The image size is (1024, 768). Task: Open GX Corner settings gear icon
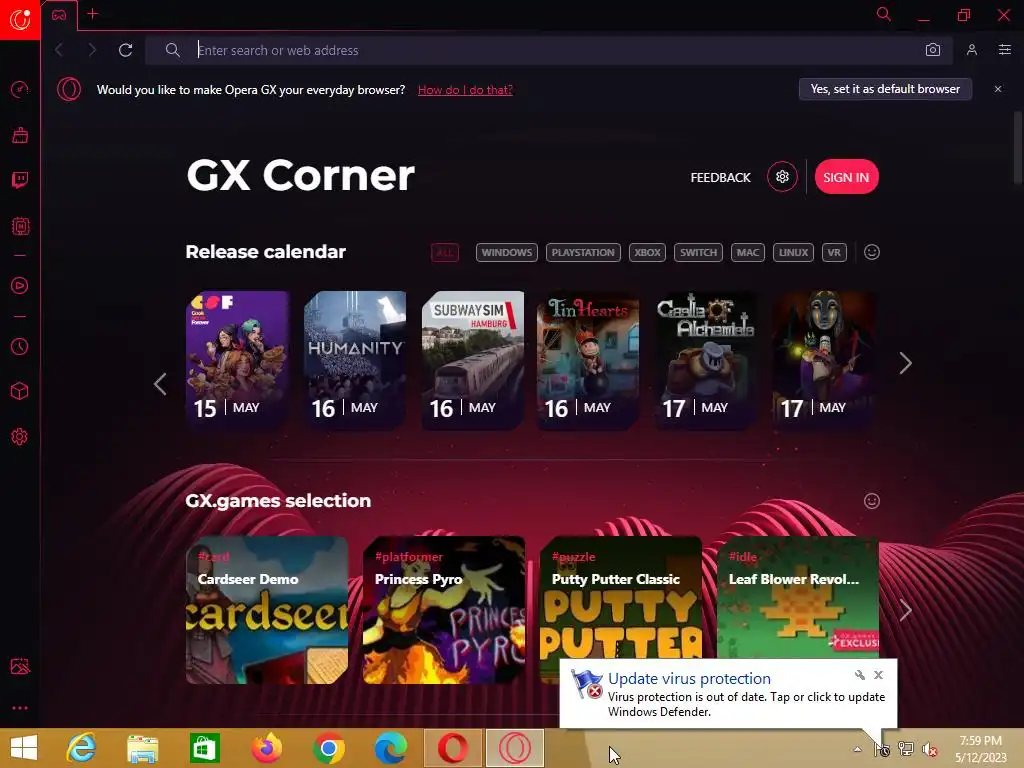pos(782,176)
